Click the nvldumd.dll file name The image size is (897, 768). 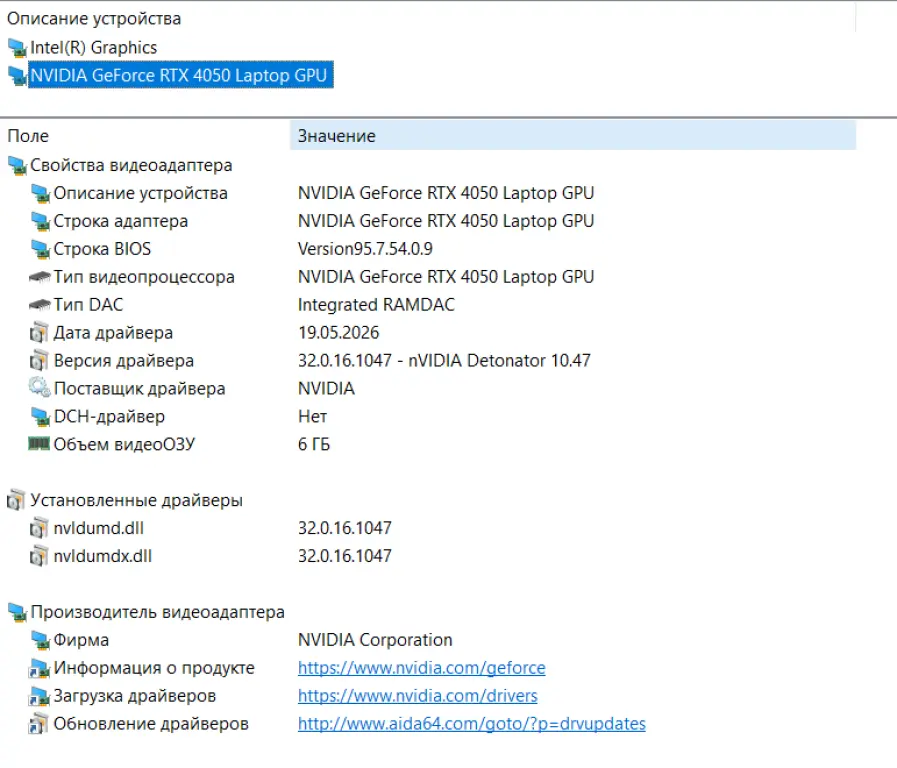(98, 528)
